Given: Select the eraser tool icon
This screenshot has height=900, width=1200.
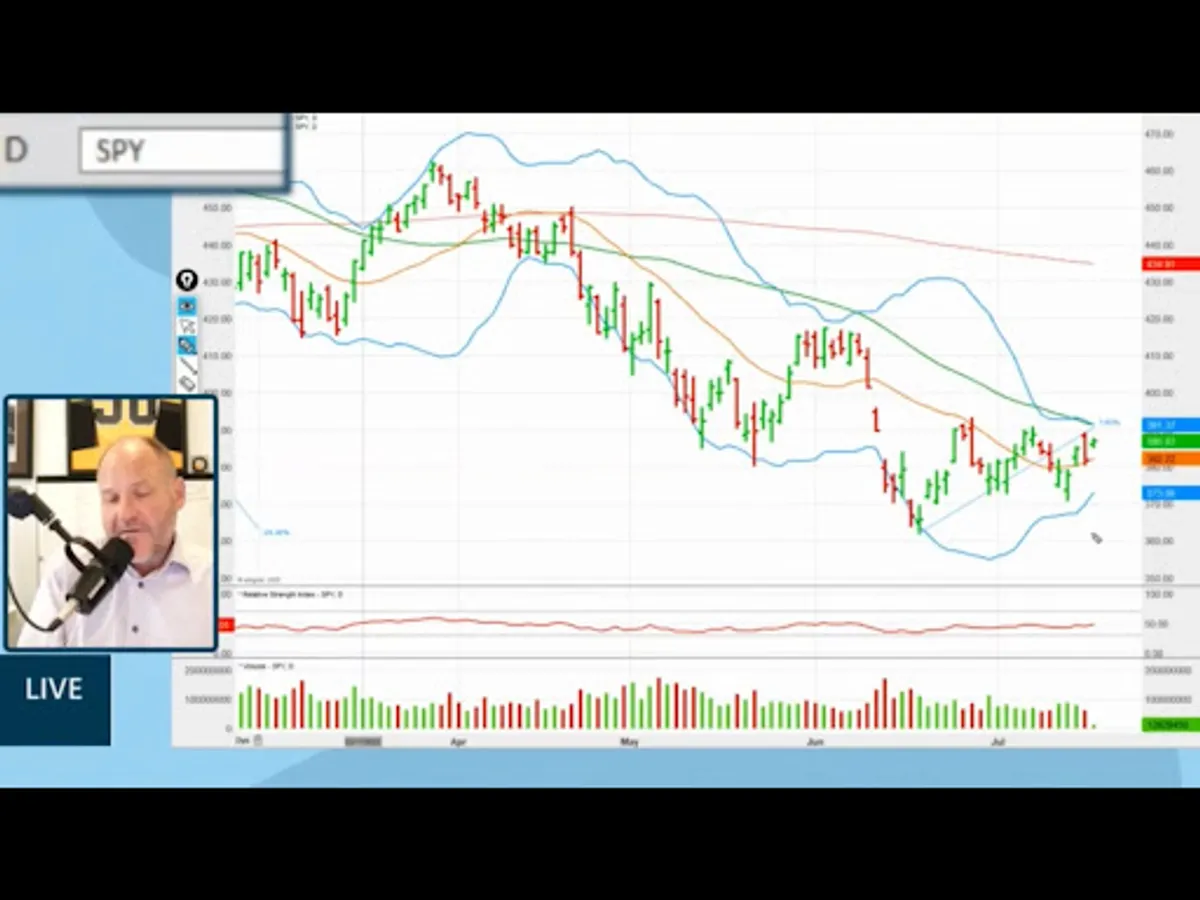Looking at the screenshot, I should point(187,384).
